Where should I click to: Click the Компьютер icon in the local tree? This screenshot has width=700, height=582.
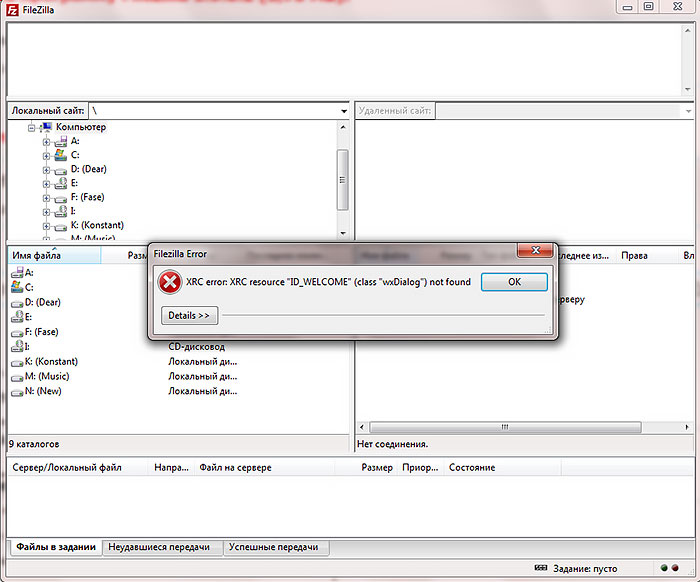pos(46,127)
